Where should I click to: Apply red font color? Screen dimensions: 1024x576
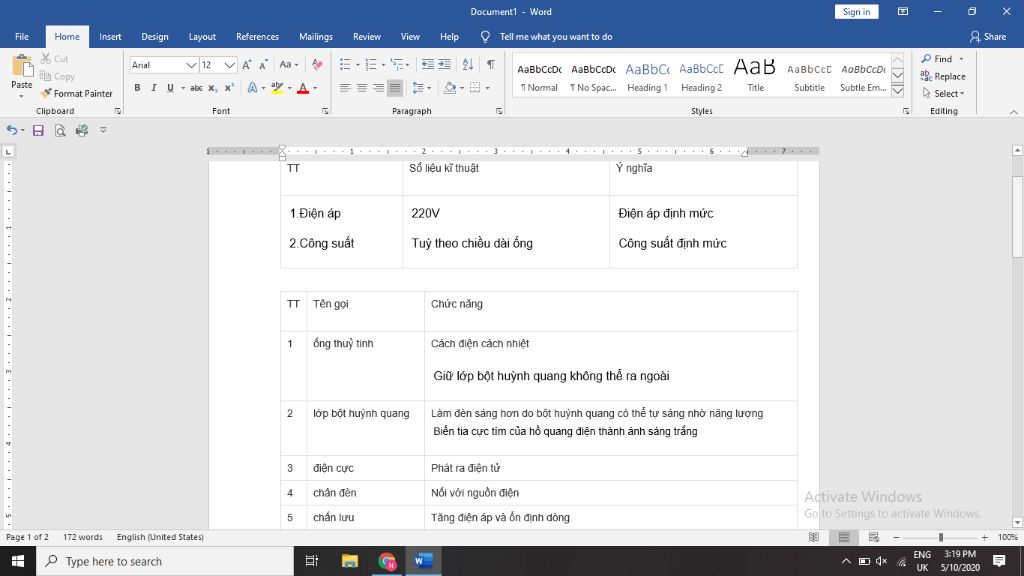303,88
